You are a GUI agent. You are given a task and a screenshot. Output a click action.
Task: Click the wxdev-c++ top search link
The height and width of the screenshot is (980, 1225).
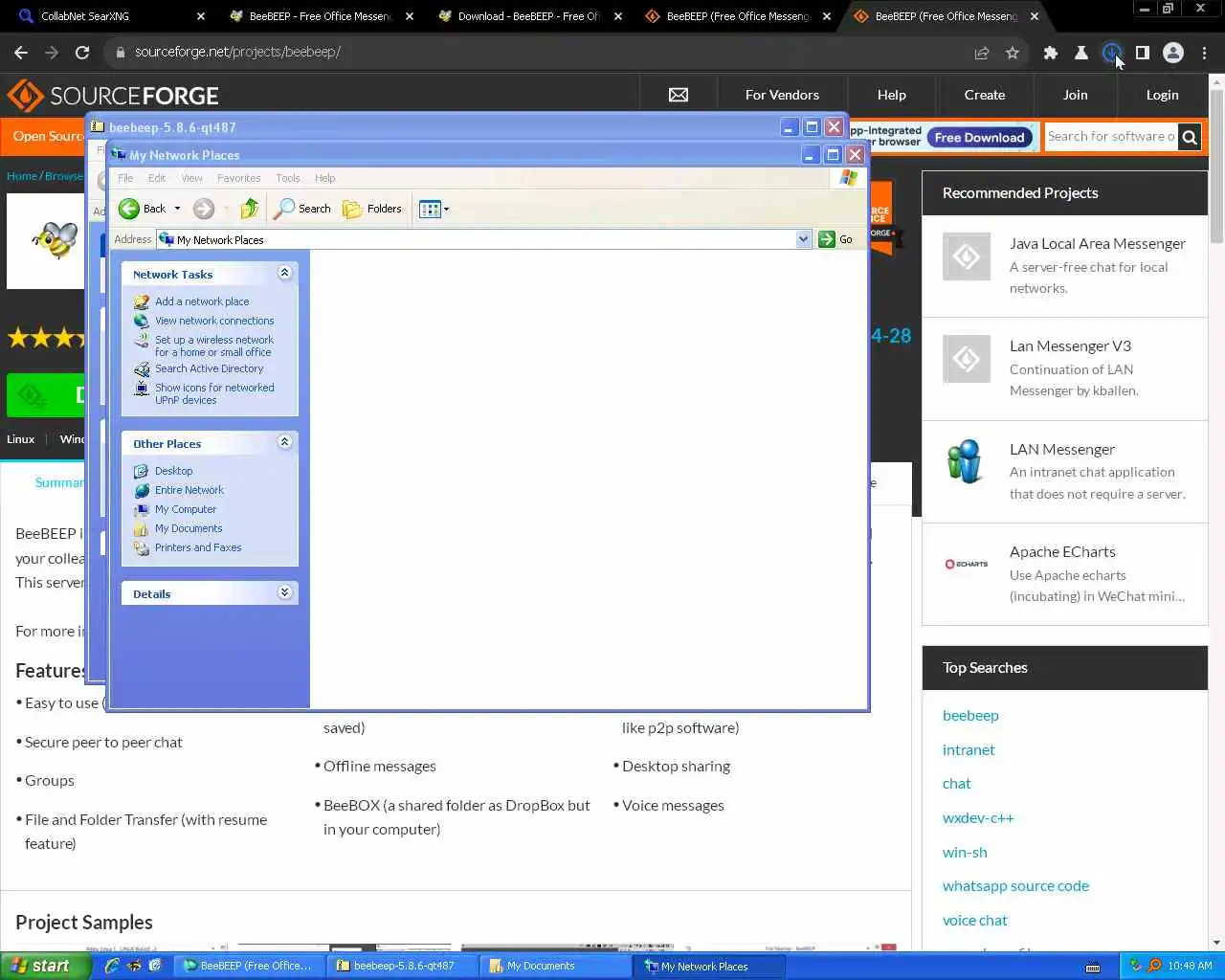pyautogui.click(x=978, y=818)
